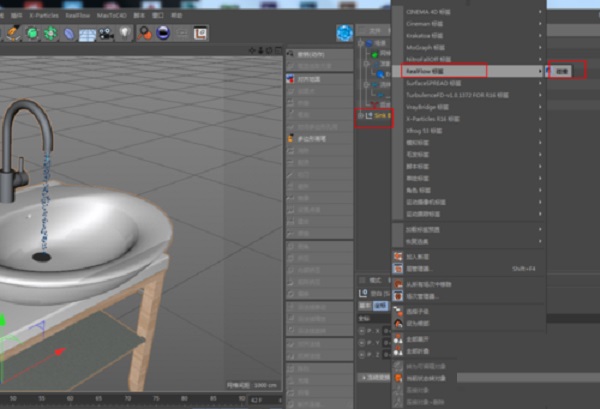The width and height of the screenshot is (600, 409).
Task: Click the rightmost framed layout toolbar icon
Action: pyautogui.click(x=200, y=34)
